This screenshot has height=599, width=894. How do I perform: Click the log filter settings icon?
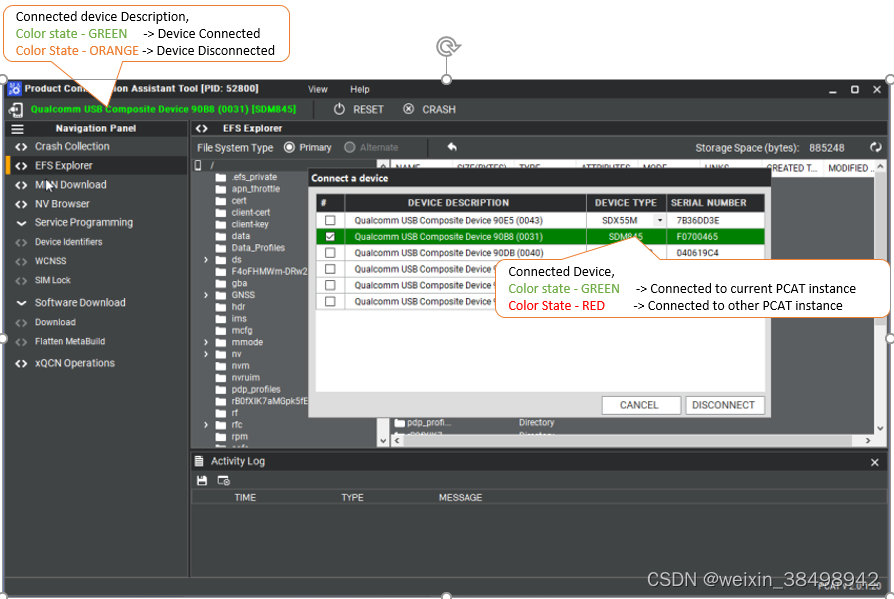[x=224, y=480]
